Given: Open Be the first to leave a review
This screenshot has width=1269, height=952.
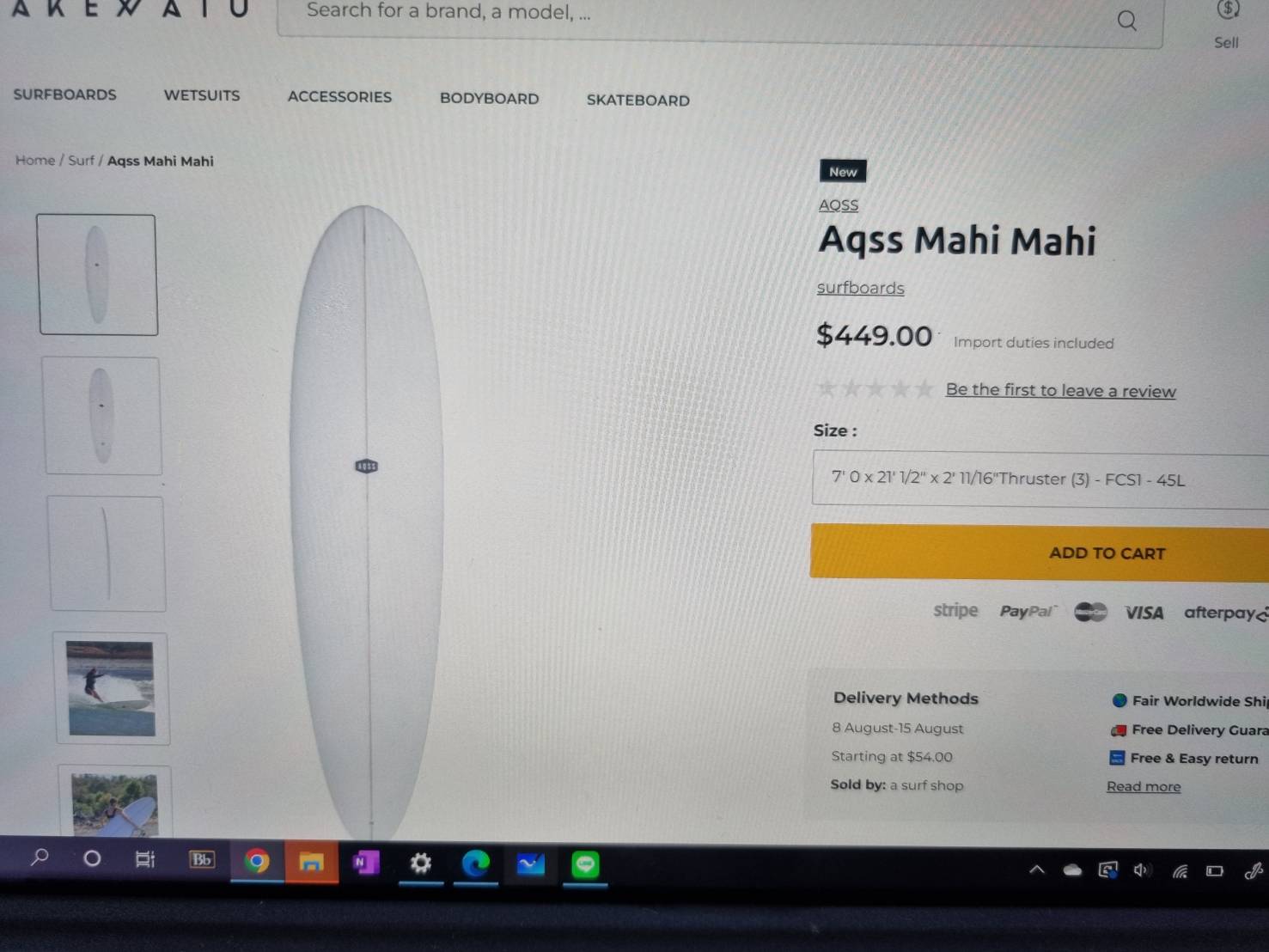Looking at the screenshot, I should coord(1060,390).
